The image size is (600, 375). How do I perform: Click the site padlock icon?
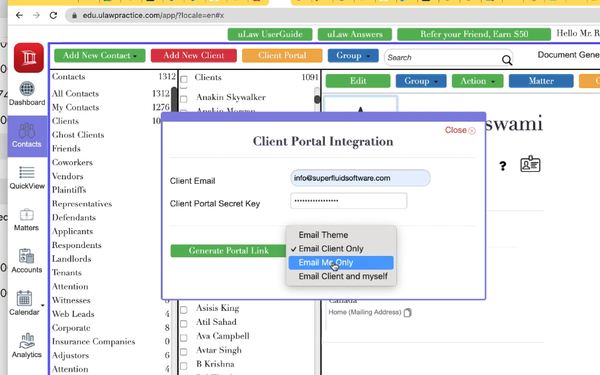coord(75,15)
